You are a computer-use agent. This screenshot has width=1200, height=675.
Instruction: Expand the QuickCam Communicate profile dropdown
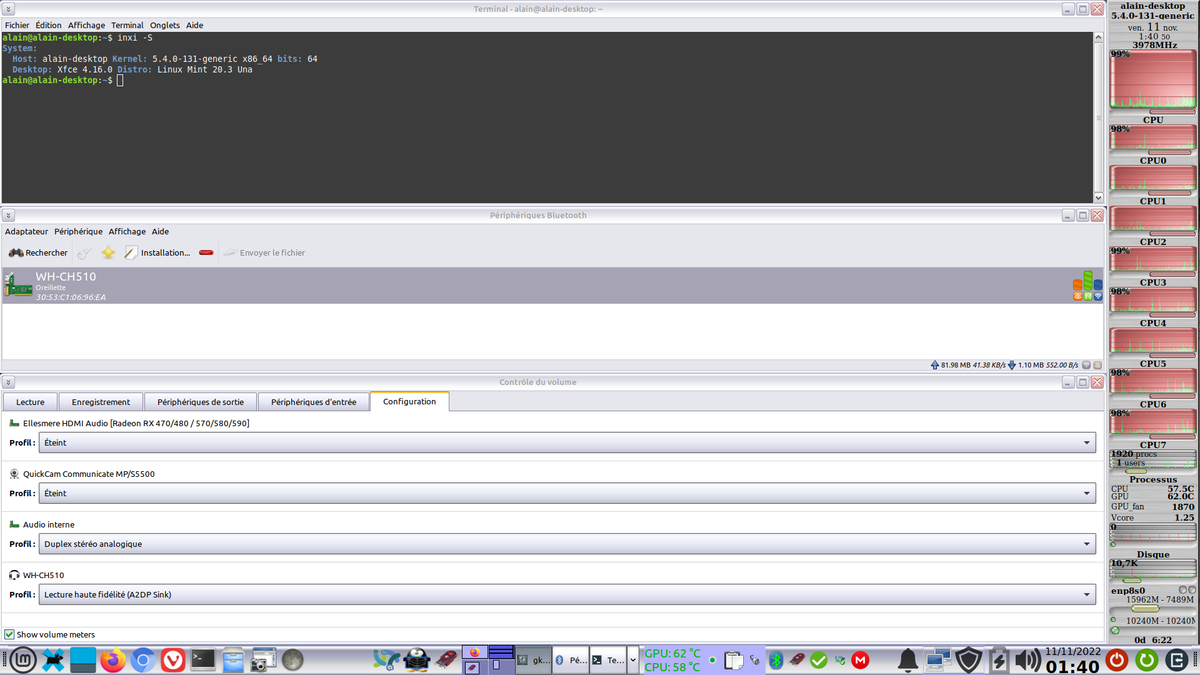point(567,493)
